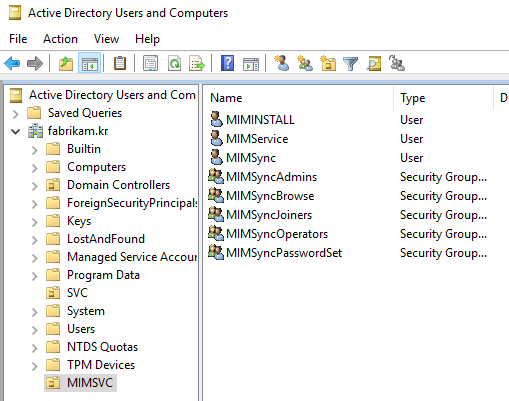
Task: Open the File menu
Action: (18, 39)
